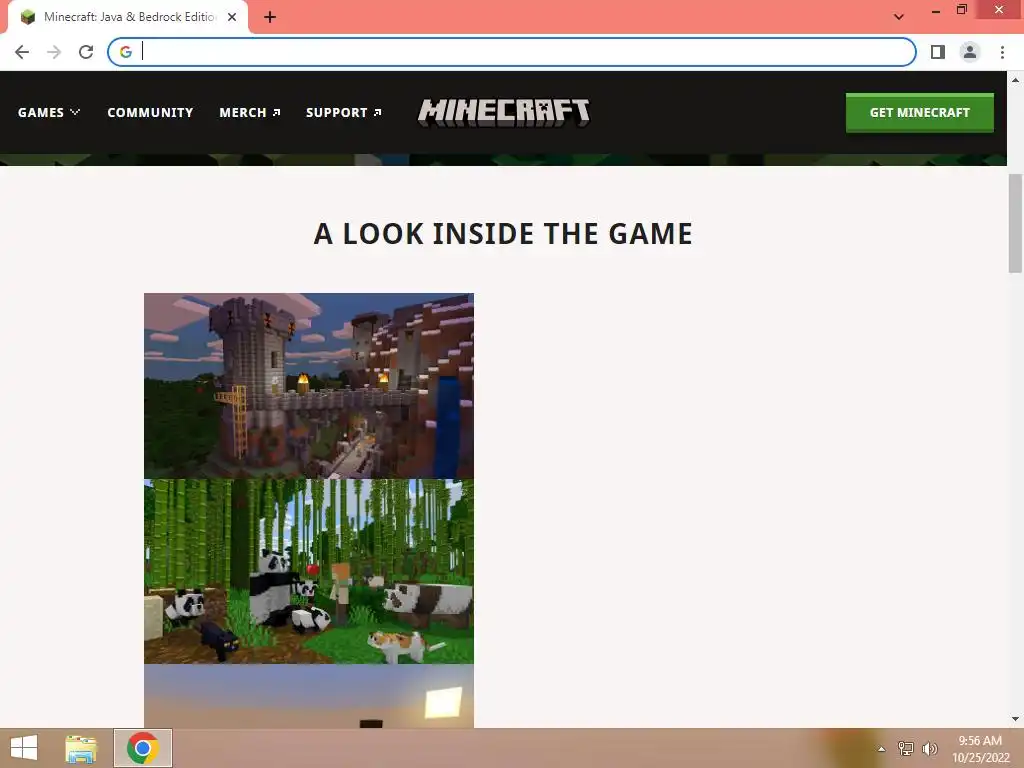
Task: Click the A LOOK INSIDE THE GAME heading
Action: 503,234
